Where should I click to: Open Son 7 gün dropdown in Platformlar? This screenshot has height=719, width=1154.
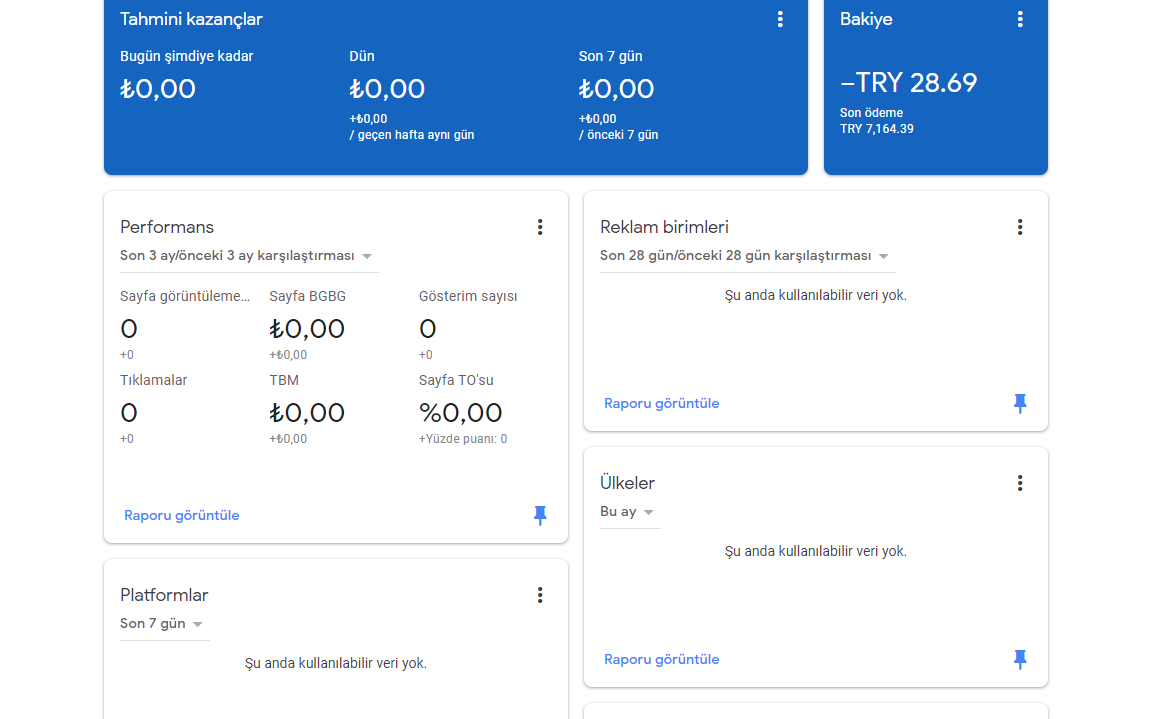[164, 624]
